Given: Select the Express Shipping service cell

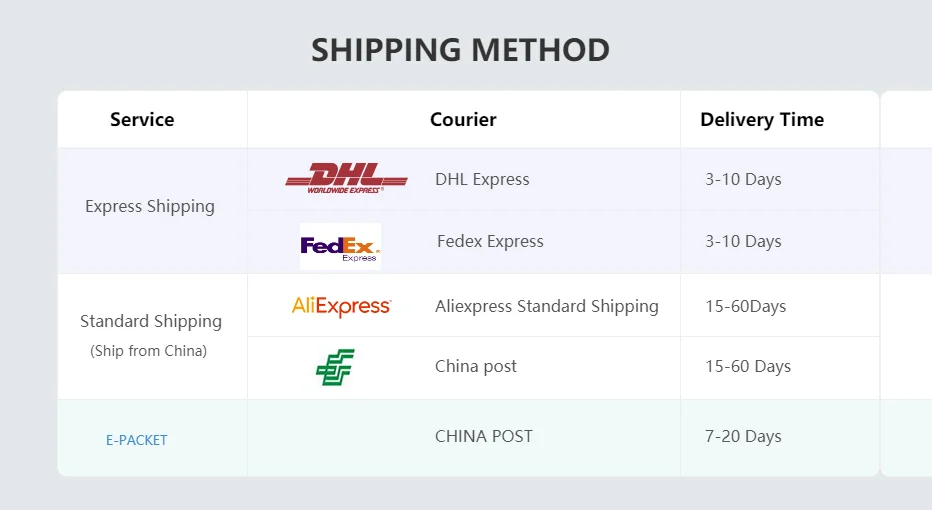Looking at the screenshot, I should click(150, 206).
